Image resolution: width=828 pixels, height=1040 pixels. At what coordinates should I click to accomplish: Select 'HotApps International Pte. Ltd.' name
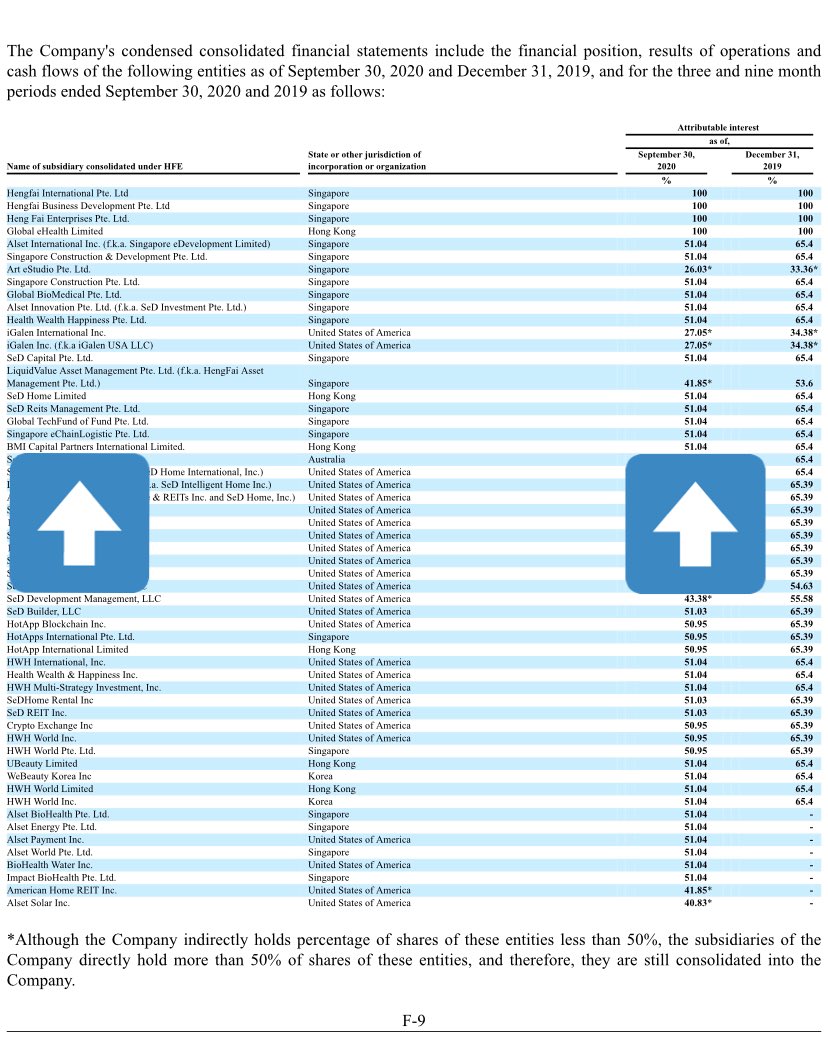pos(70,636)
